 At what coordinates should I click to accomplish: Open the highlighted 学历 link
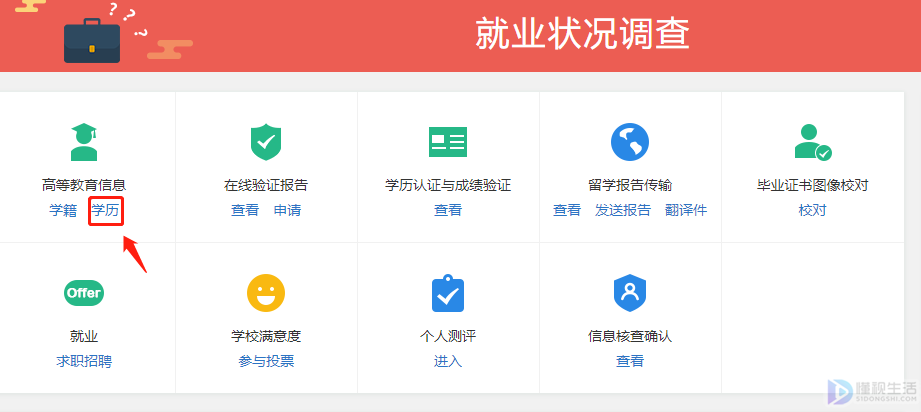pos(105,210)
